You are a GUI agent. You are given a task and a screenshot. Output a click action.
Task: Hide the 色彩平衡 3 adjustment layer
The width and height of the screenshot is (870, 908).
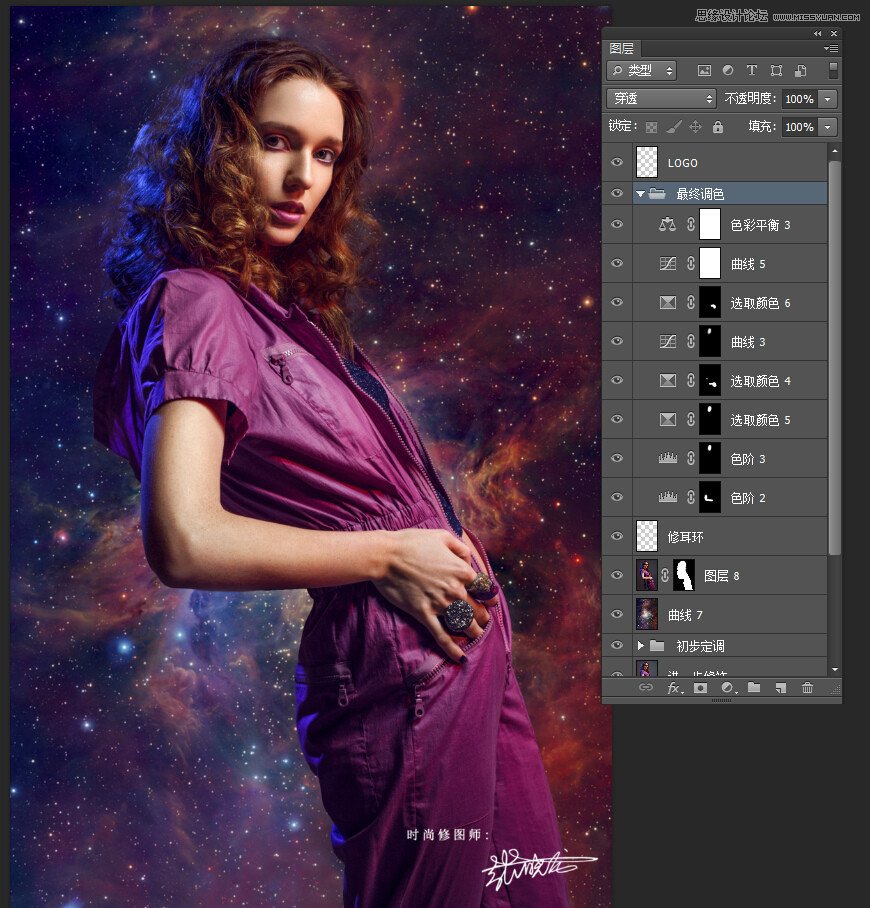tap(617, 225)
